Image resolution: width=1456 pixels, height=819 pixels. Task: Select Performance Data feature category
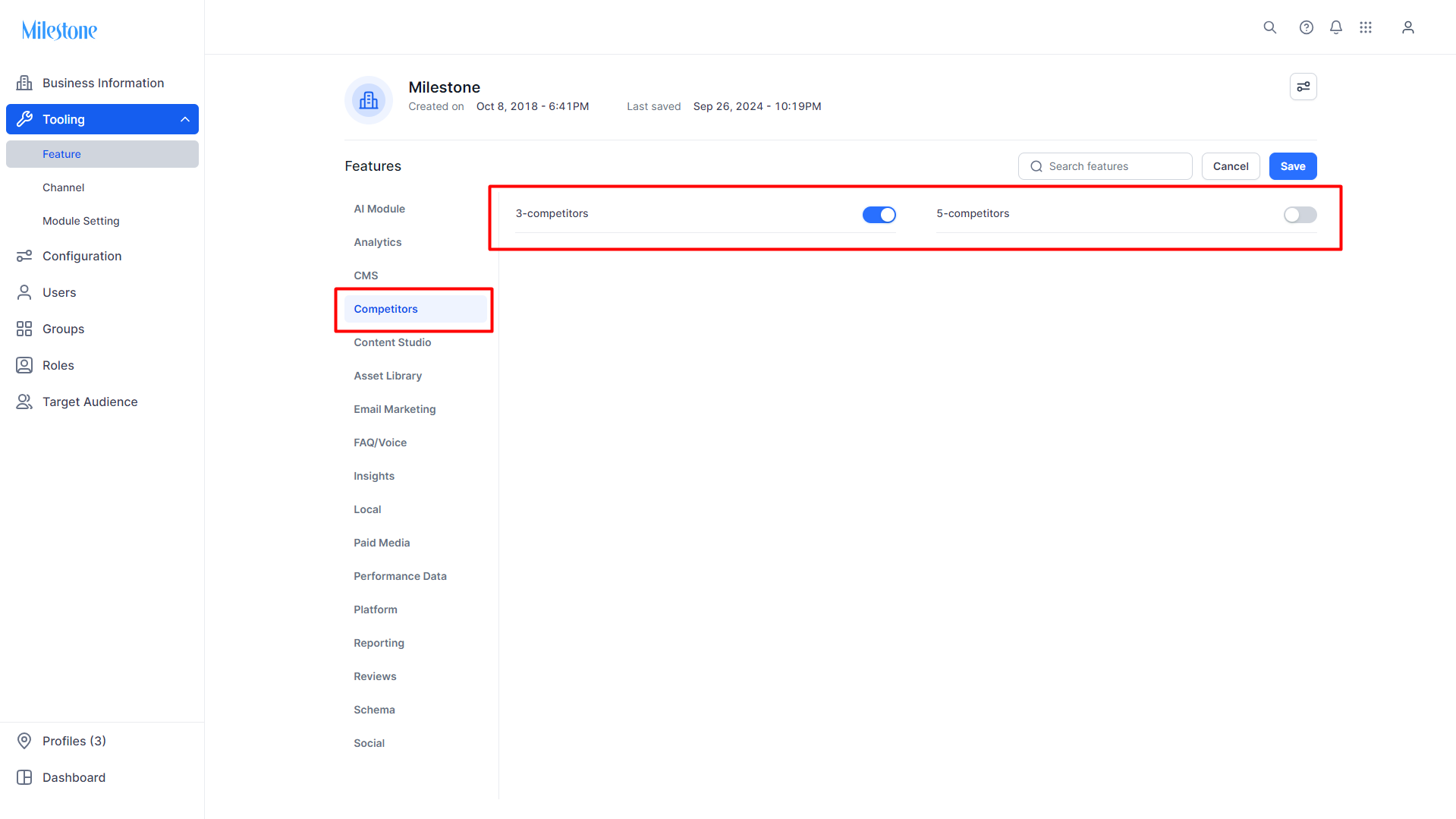[x=416, y=576]
